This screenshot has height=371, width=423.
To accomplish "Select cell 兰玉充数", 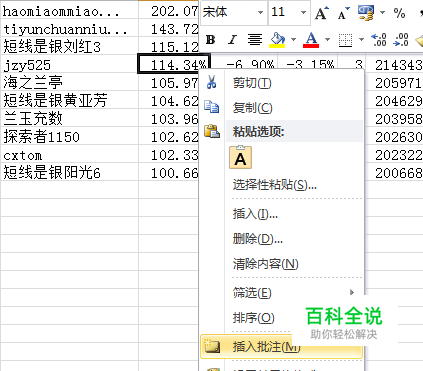I will click(69, 119).
